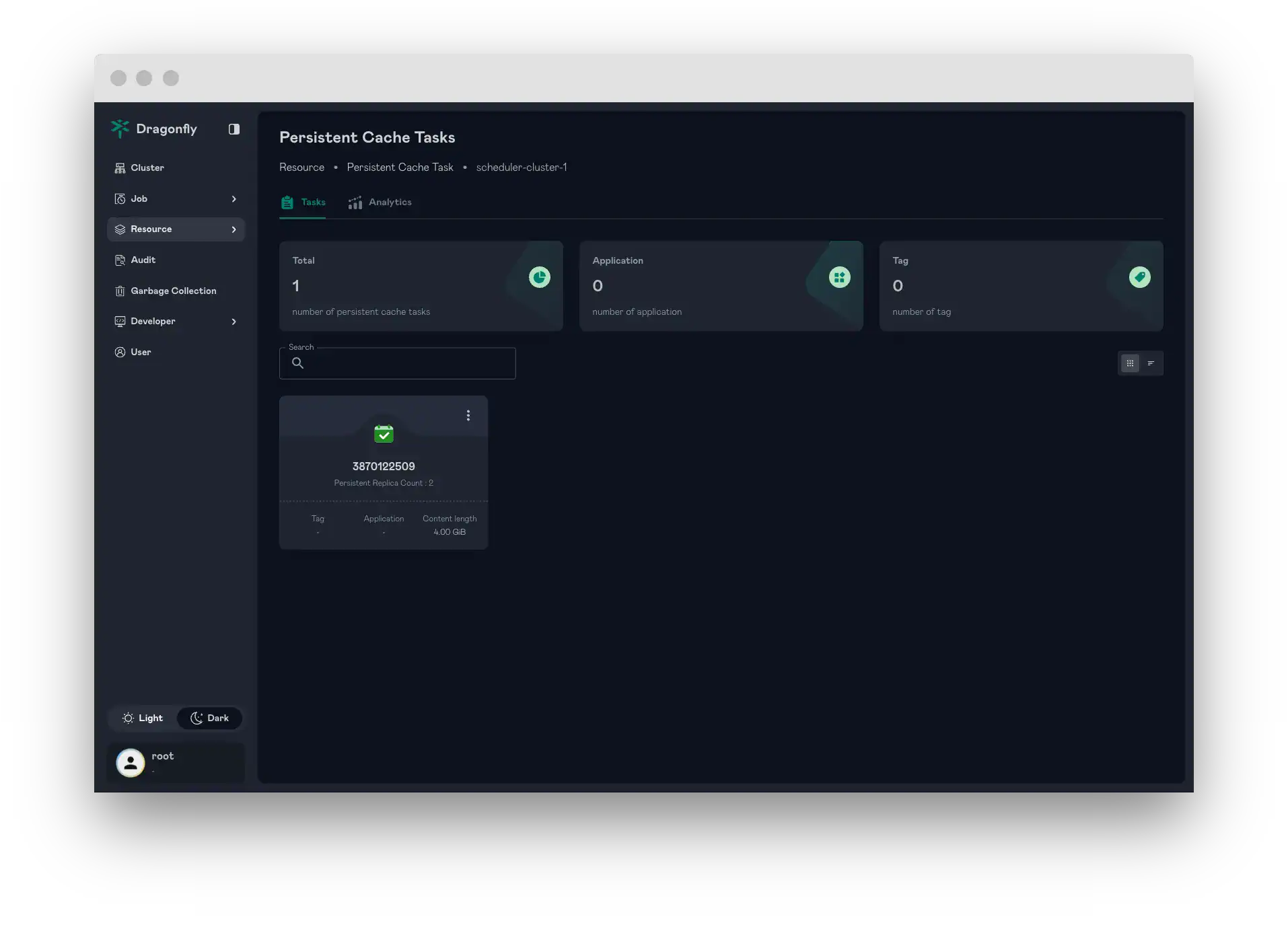This screenshot has height=927, width=1288.
Task: Open the Cluster section in the sidebar
Action: 147,168
